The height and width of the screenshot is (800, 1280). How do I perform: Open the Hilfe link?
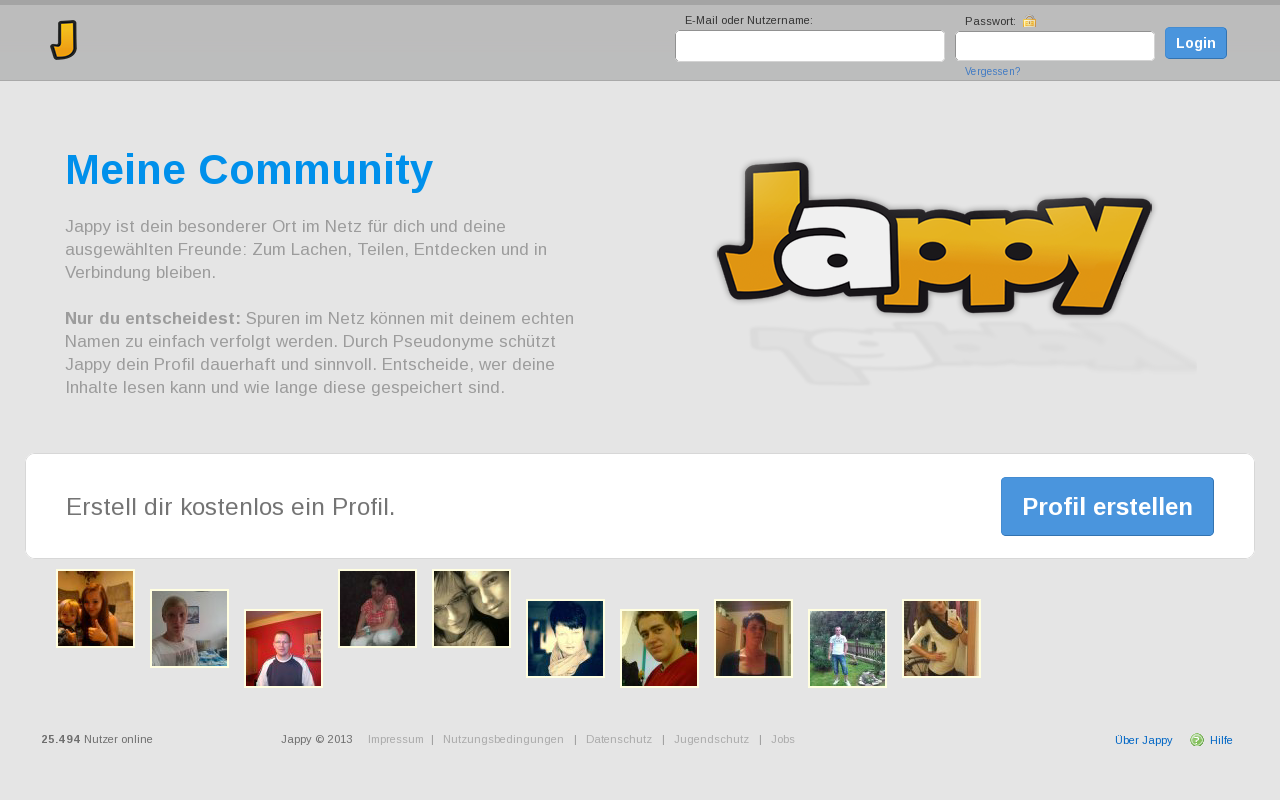pyautogui.click(x=1221, y=740)
